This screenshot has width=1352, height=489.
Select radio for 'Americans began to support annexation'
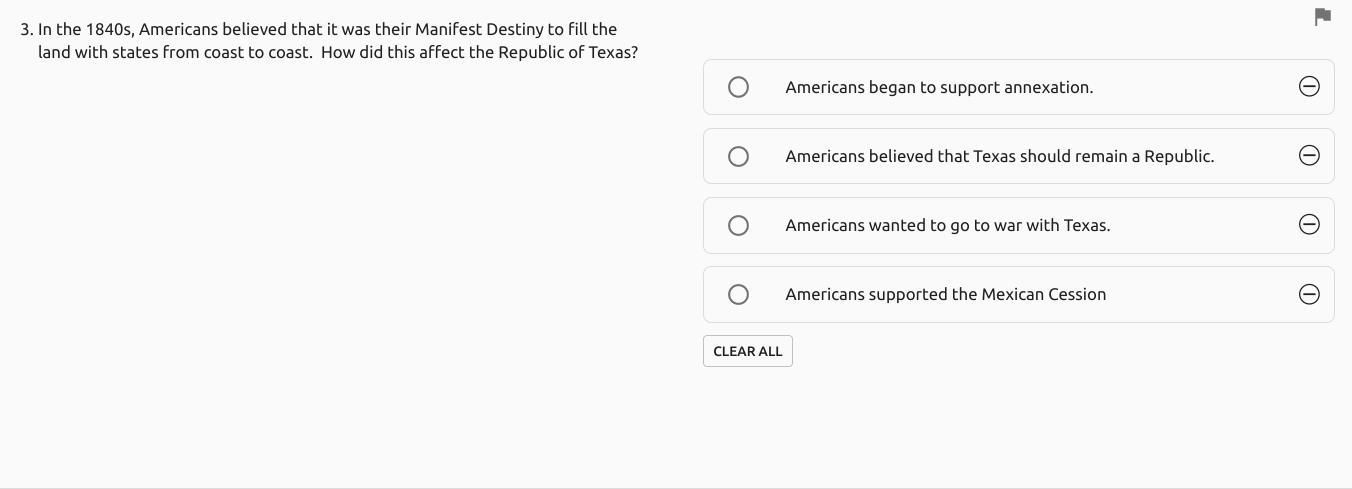(x=738, y=87)
